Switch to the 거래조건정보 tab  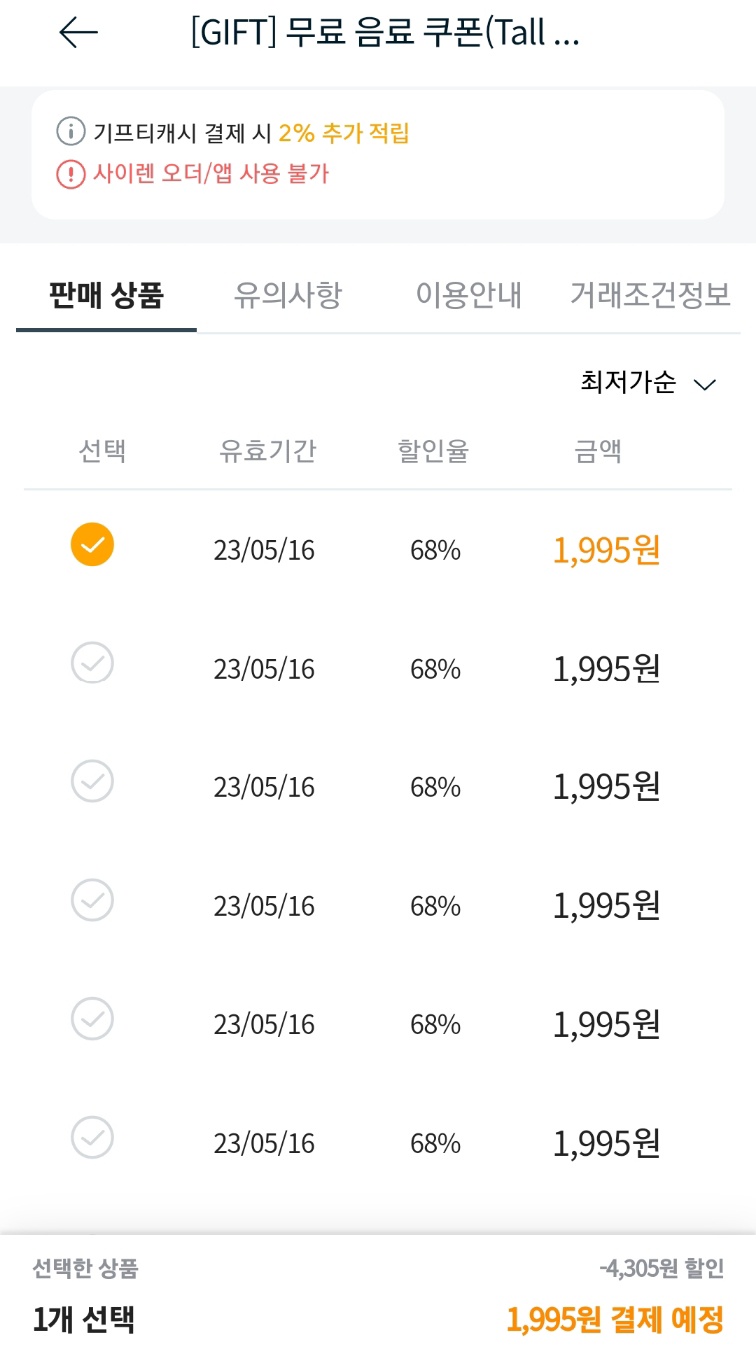coord(650,295)
